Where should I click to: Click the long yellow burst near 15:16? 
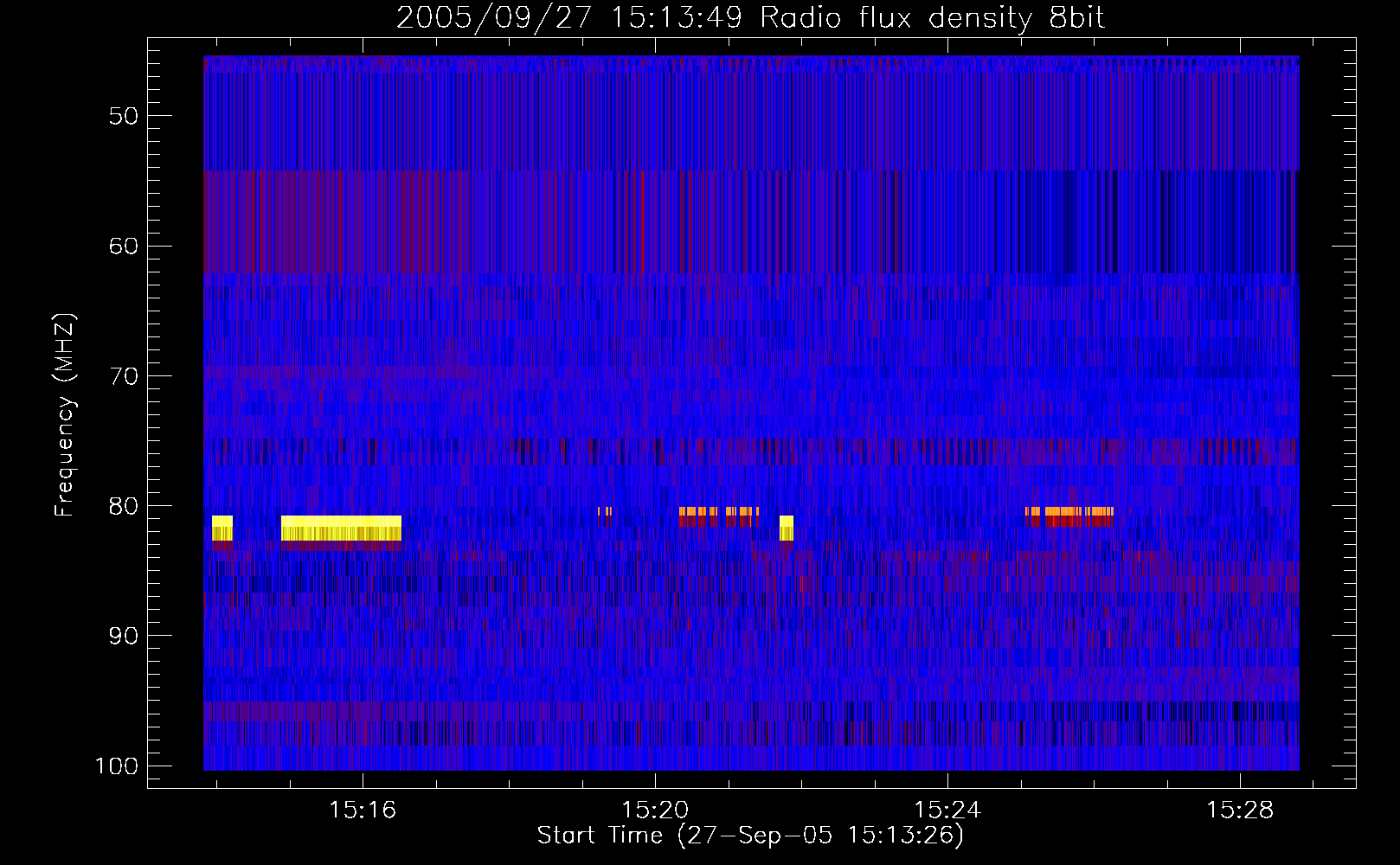tap(341, 528)
